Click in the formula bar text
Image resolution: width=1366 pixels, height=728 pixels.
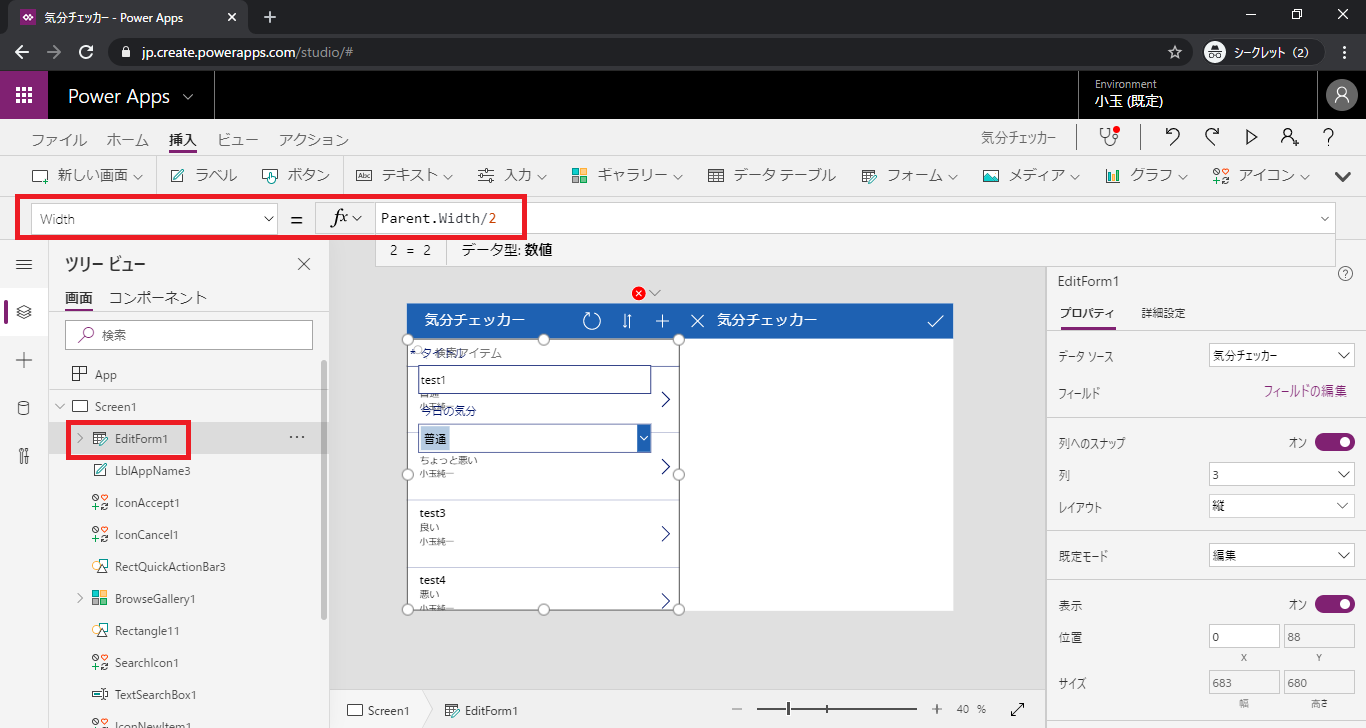[438, 219]
